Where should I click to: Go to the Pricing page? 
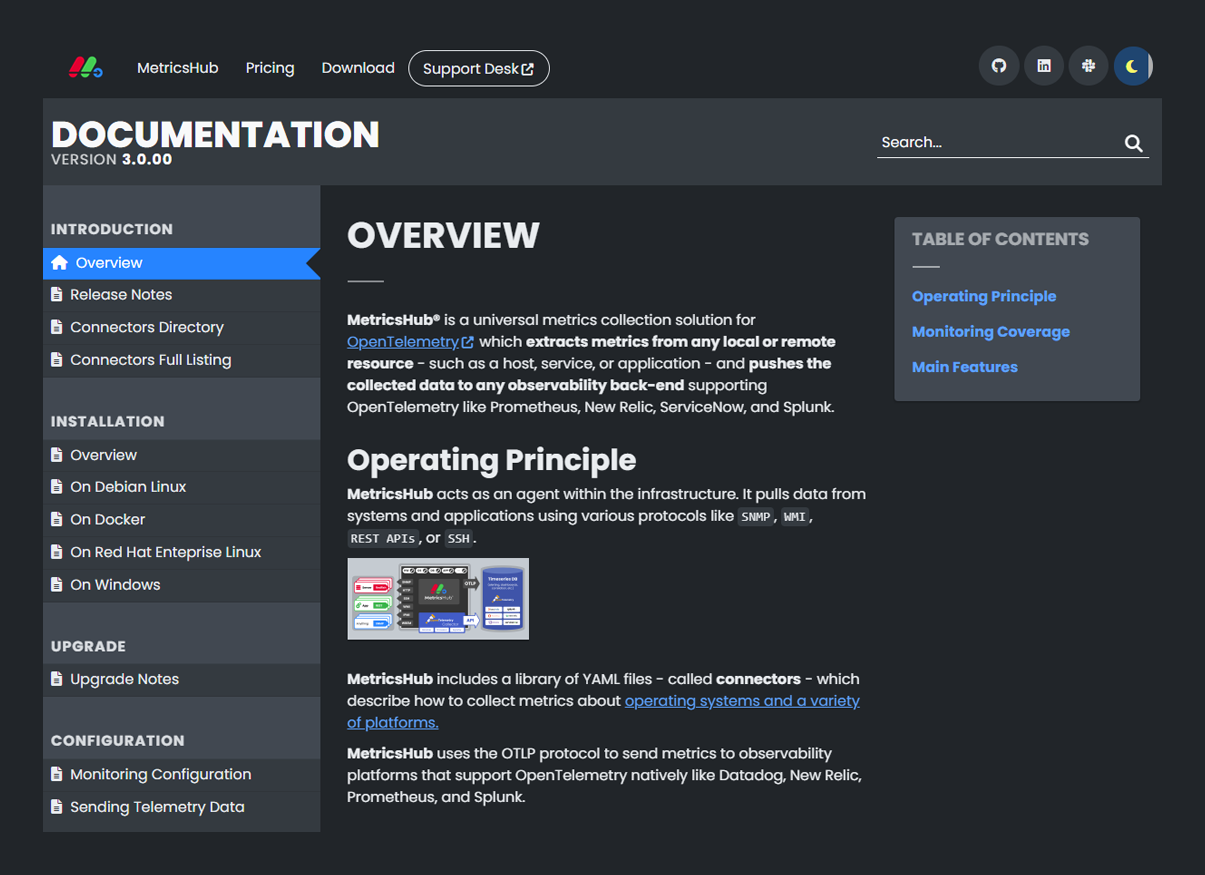(270, 68)
